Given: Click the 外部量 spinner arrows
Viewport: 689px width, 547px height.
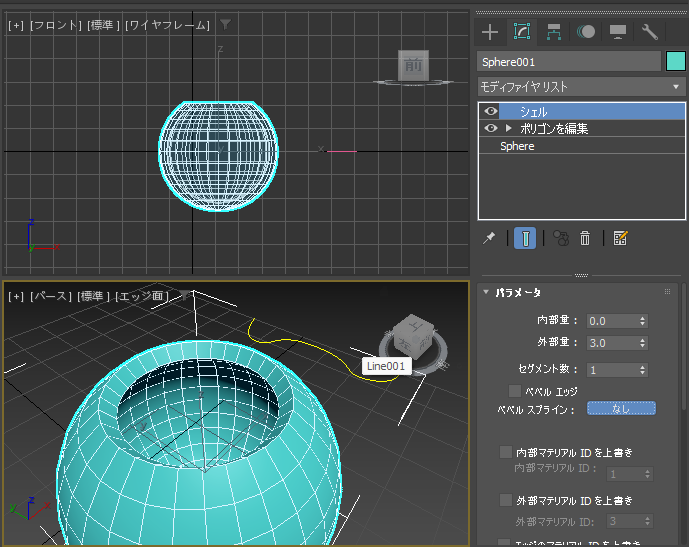Looking at the screenshot, I should click(x=643, y=343).
